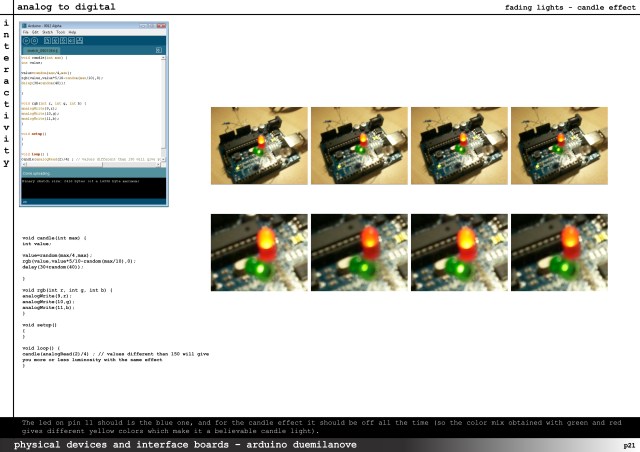The height and width of the screenshot is (452, 640).
Task: Click the Arduino app icon in title bar
Action: coord(25,26)
